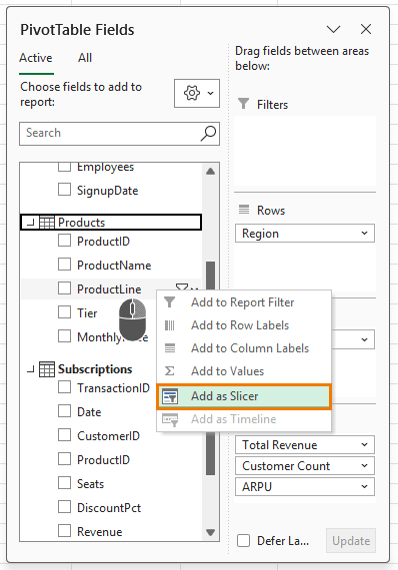Click the Rows area icon
Image resolution: width=398 pixels, height=570 pixels.
244,210
